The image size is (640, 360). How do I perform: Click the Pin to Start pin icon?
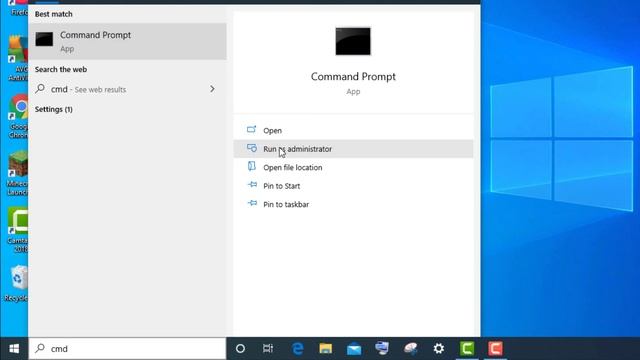[252, 185]
